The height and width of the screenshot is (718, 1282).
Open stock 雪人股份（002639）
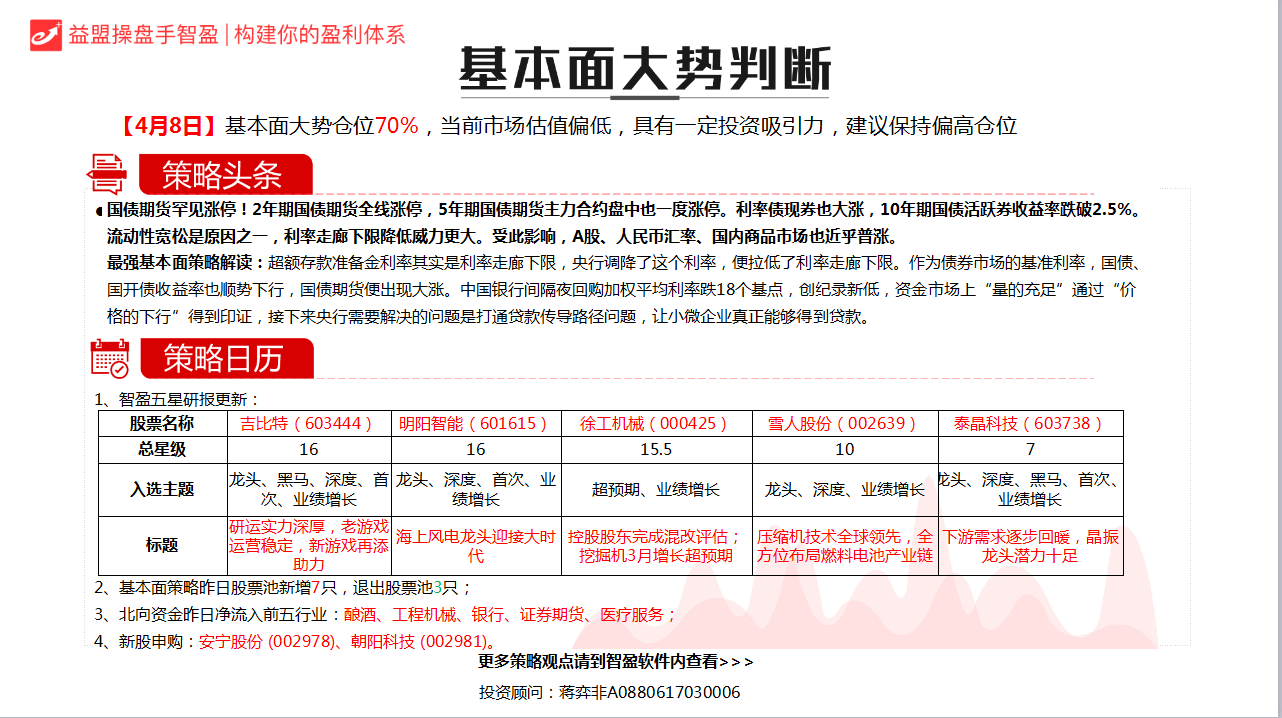pyautogui.click(x=844, y=423)
